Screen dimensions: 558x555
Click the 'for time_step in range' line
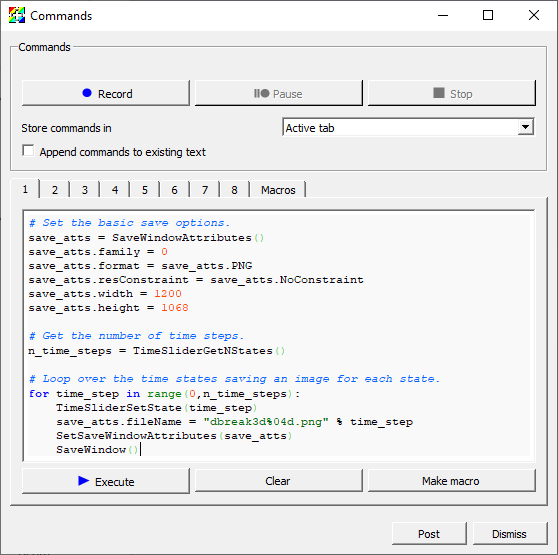(165, 394)
